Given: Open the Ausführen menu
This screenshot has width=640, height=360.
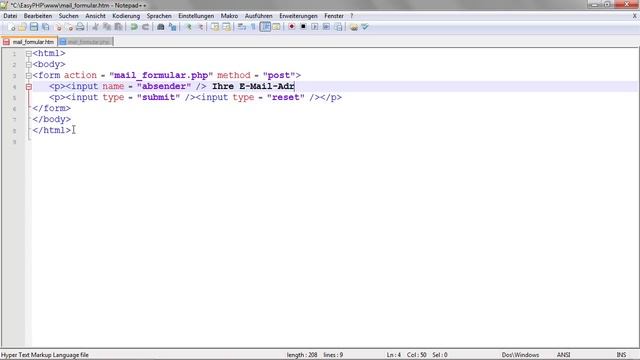Looking at the screenshot, I should pos(258,16).
